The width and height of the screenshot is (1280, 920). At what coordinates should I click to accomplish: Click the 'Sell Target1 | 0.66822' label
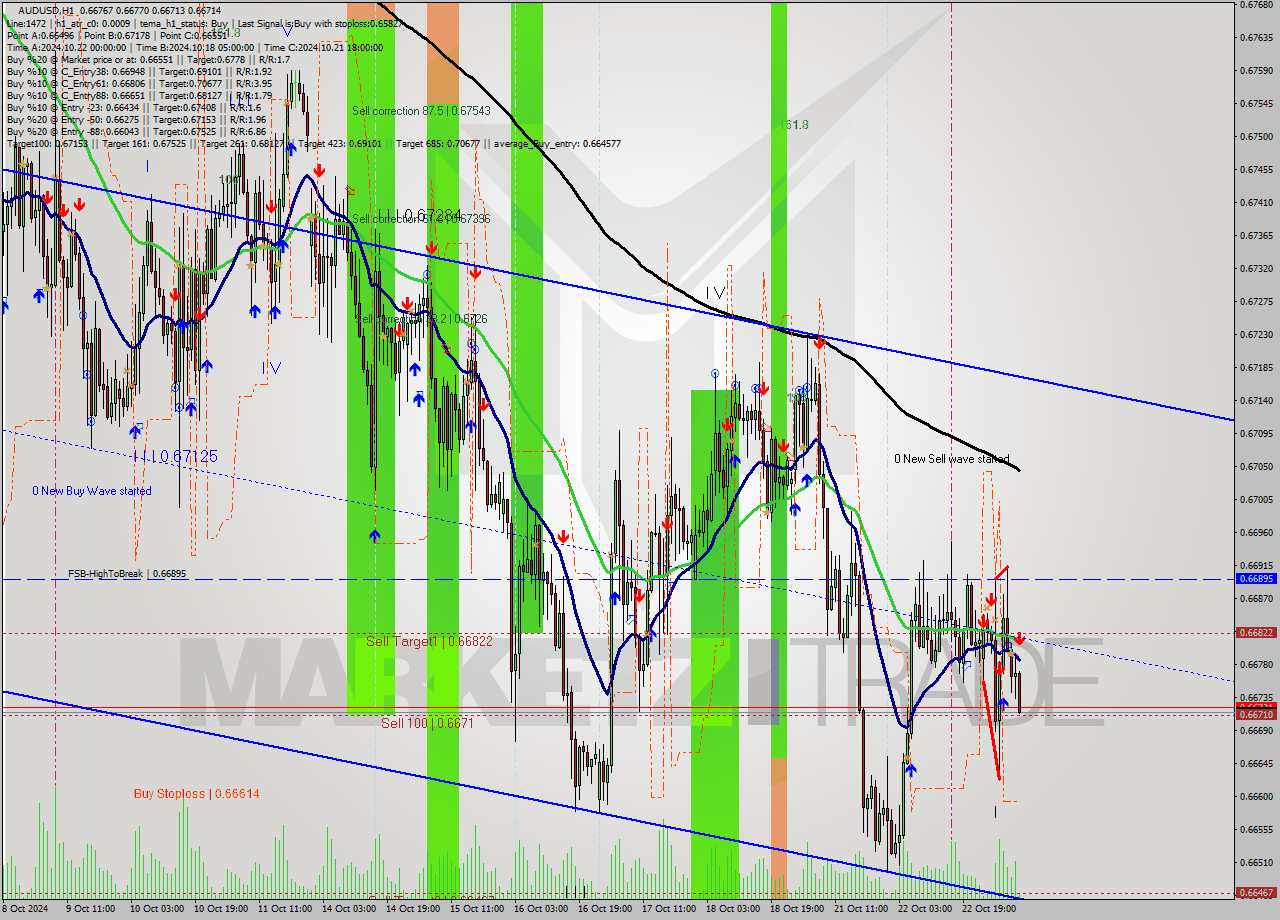(x=429, y=641)
